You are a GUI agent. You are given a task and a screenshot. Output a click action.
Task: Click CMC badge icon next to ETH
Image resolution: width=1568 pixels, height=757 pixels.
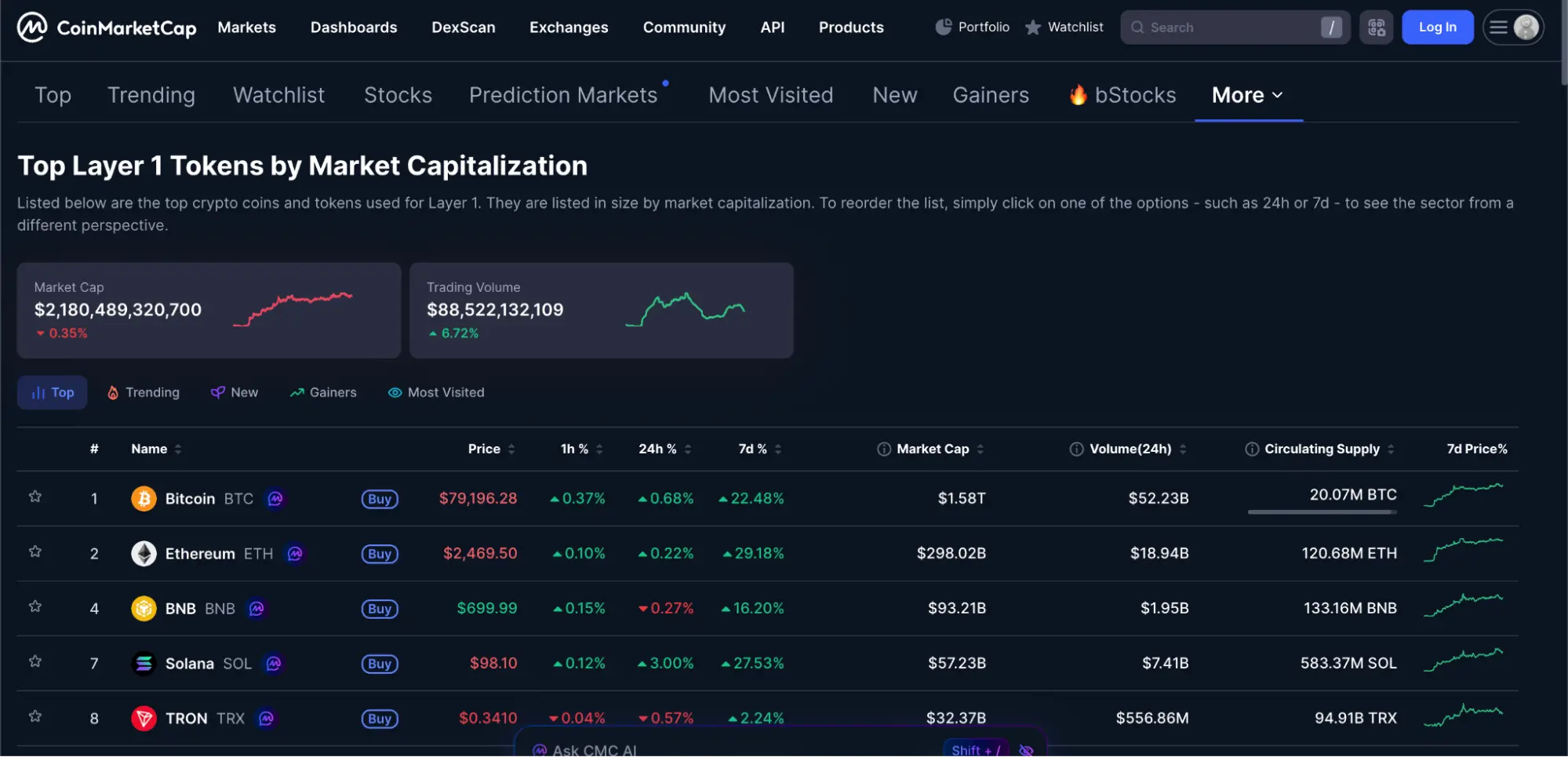(x=295, y=553)
